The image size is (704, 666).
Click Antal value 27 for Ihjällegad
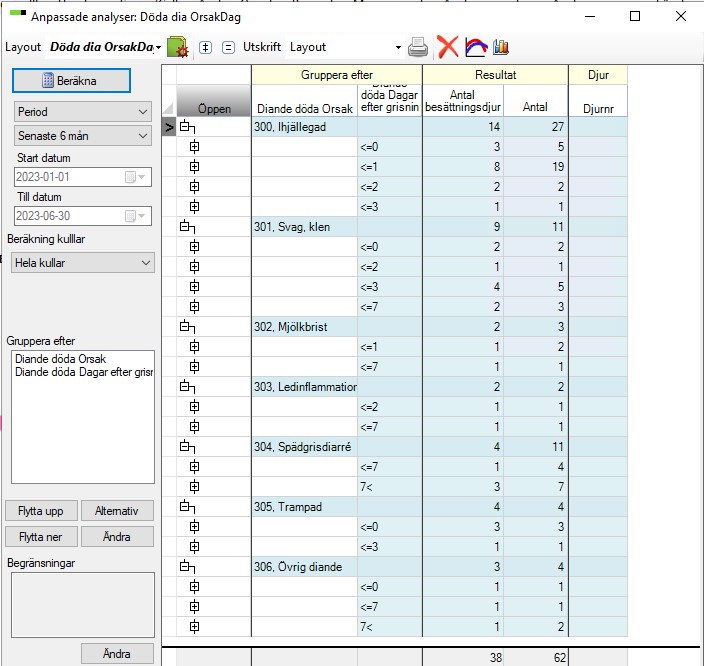[536, 127]
